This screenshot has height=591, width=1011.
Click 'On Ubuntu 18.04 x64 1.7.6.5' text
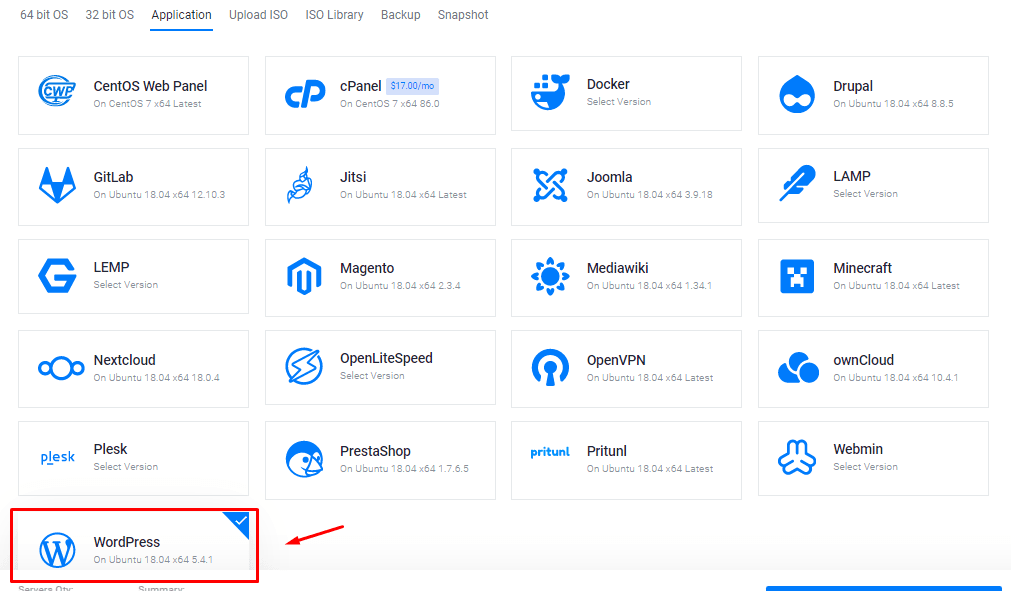404,469
